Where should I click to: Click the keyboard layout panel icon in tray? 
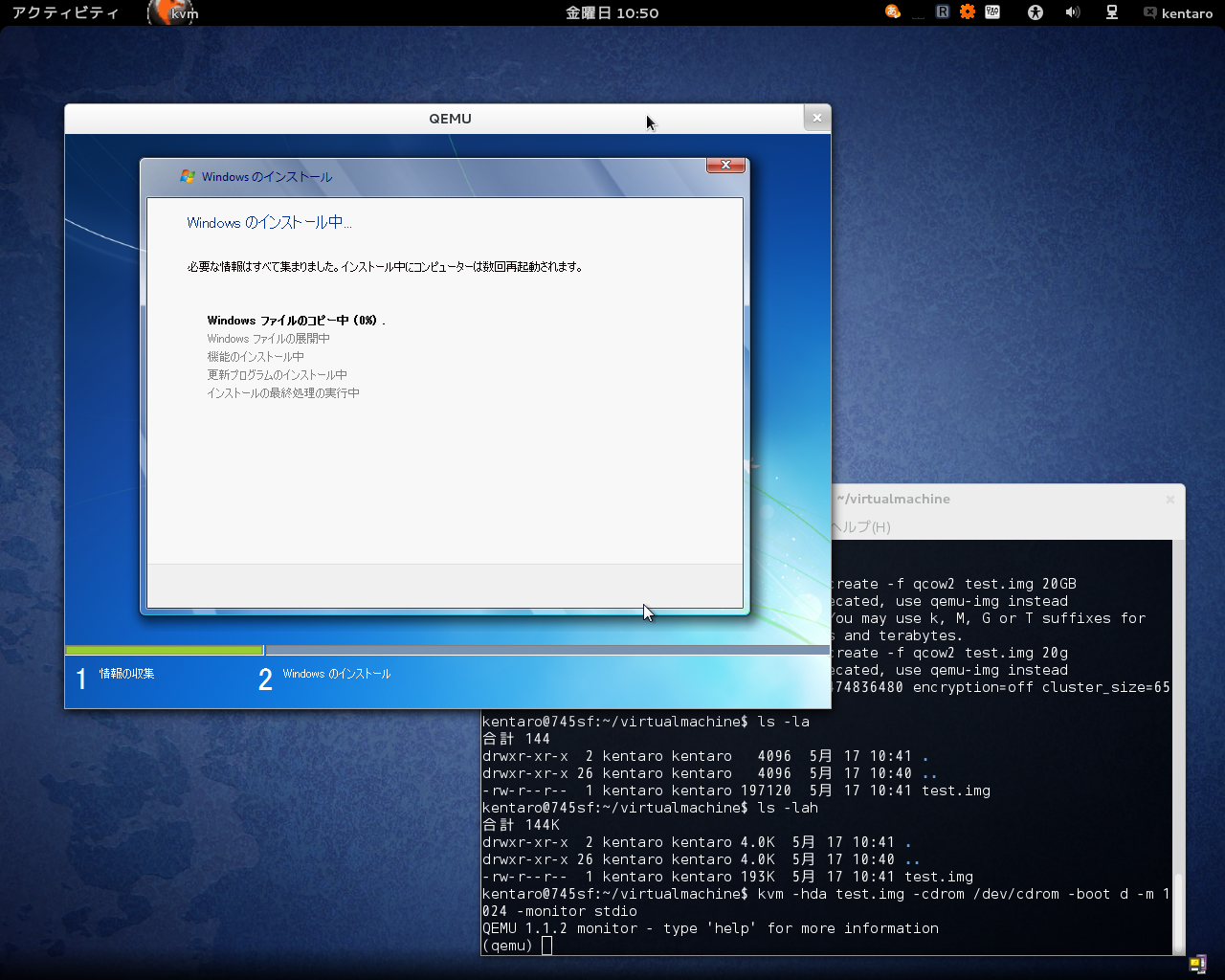tap(992, 12)
